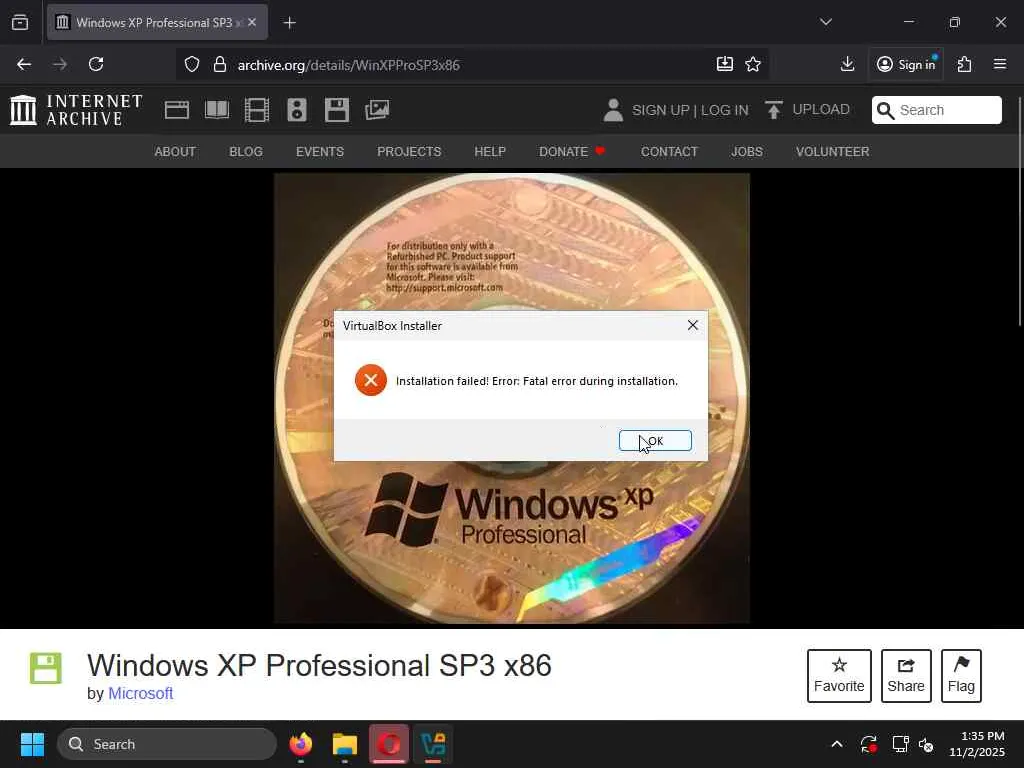Screen dimensions: 1024x768
Task: Click the Flag button
Action: 961,676
